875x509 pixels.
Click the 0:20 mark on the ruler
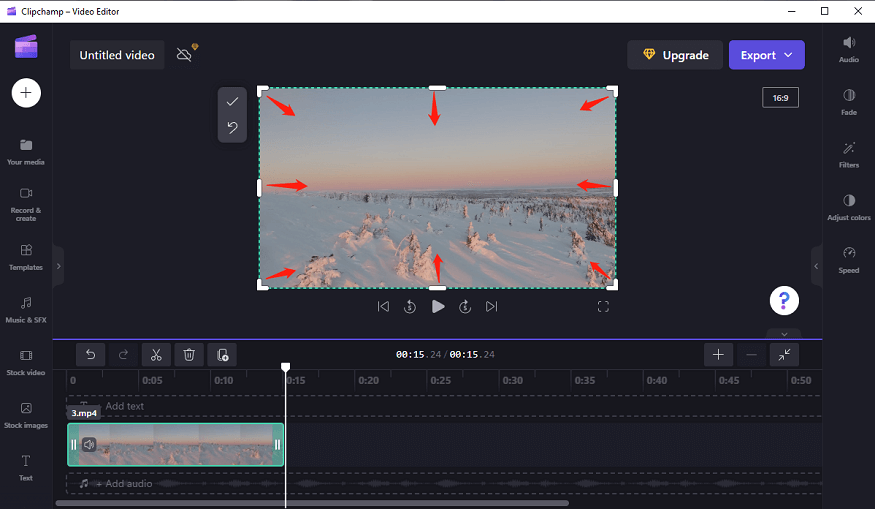click(368, 381)
